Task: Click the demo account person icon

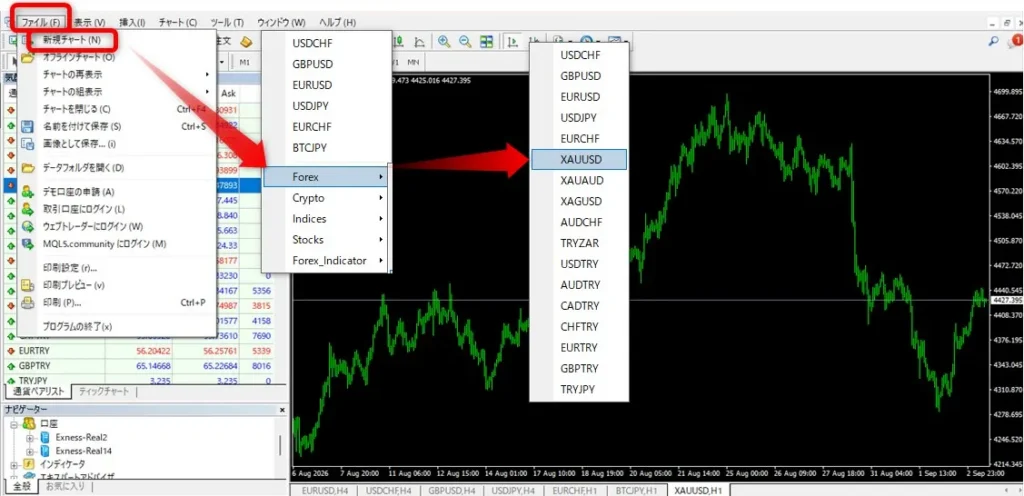Action: (27, 192)
